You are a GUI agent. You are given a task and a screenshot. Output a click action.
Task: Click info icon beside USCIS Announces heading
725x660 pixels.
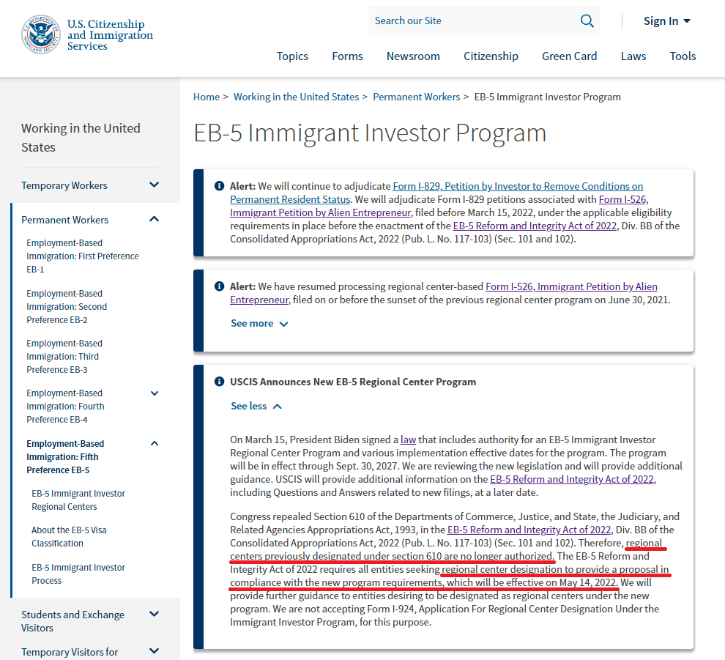pyautogui.click(x=219, y=382)
